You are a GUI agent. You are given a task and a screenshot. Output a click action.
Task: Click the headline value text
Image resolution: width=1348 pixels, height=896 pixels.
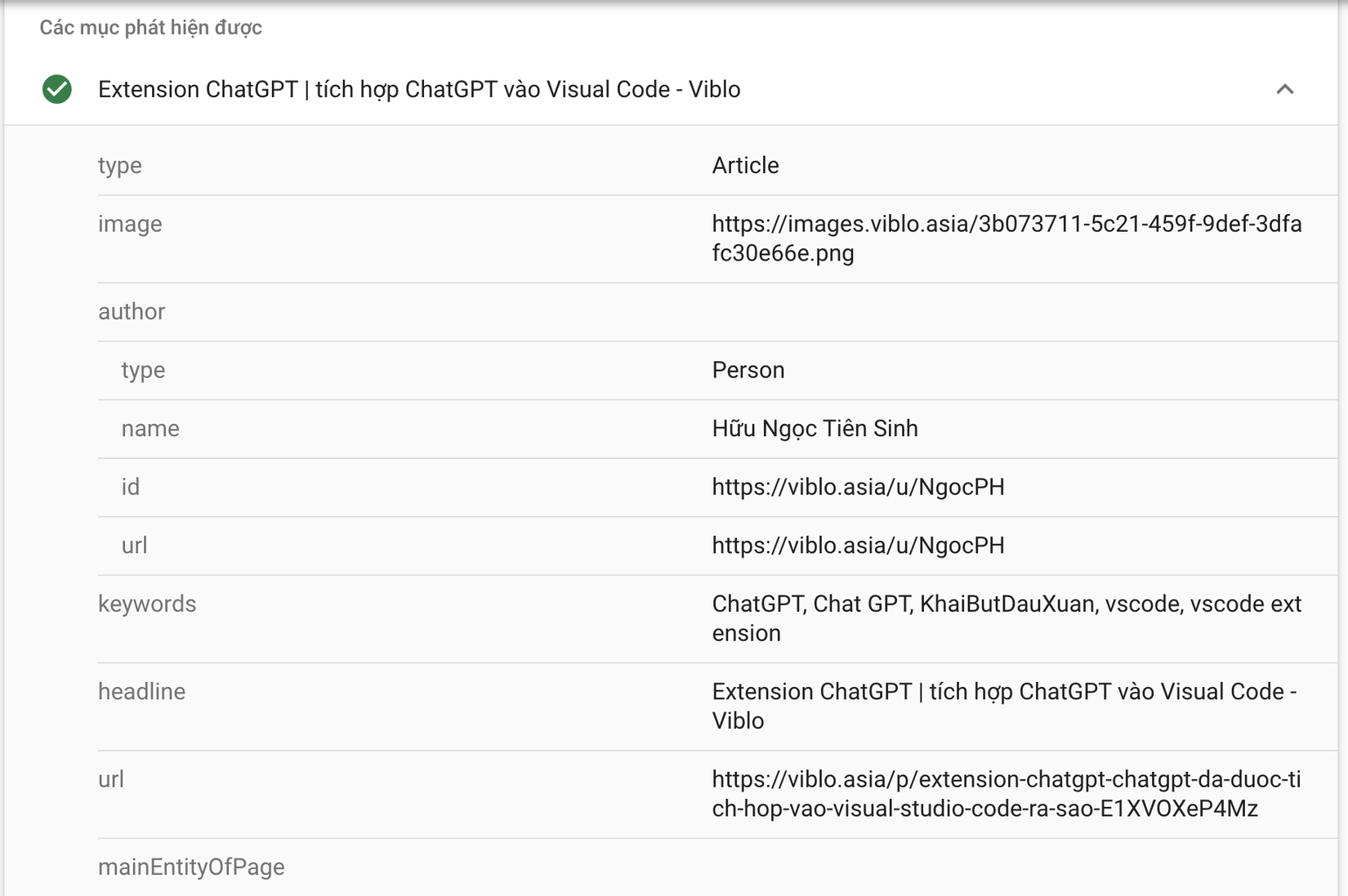(1003, 706)
